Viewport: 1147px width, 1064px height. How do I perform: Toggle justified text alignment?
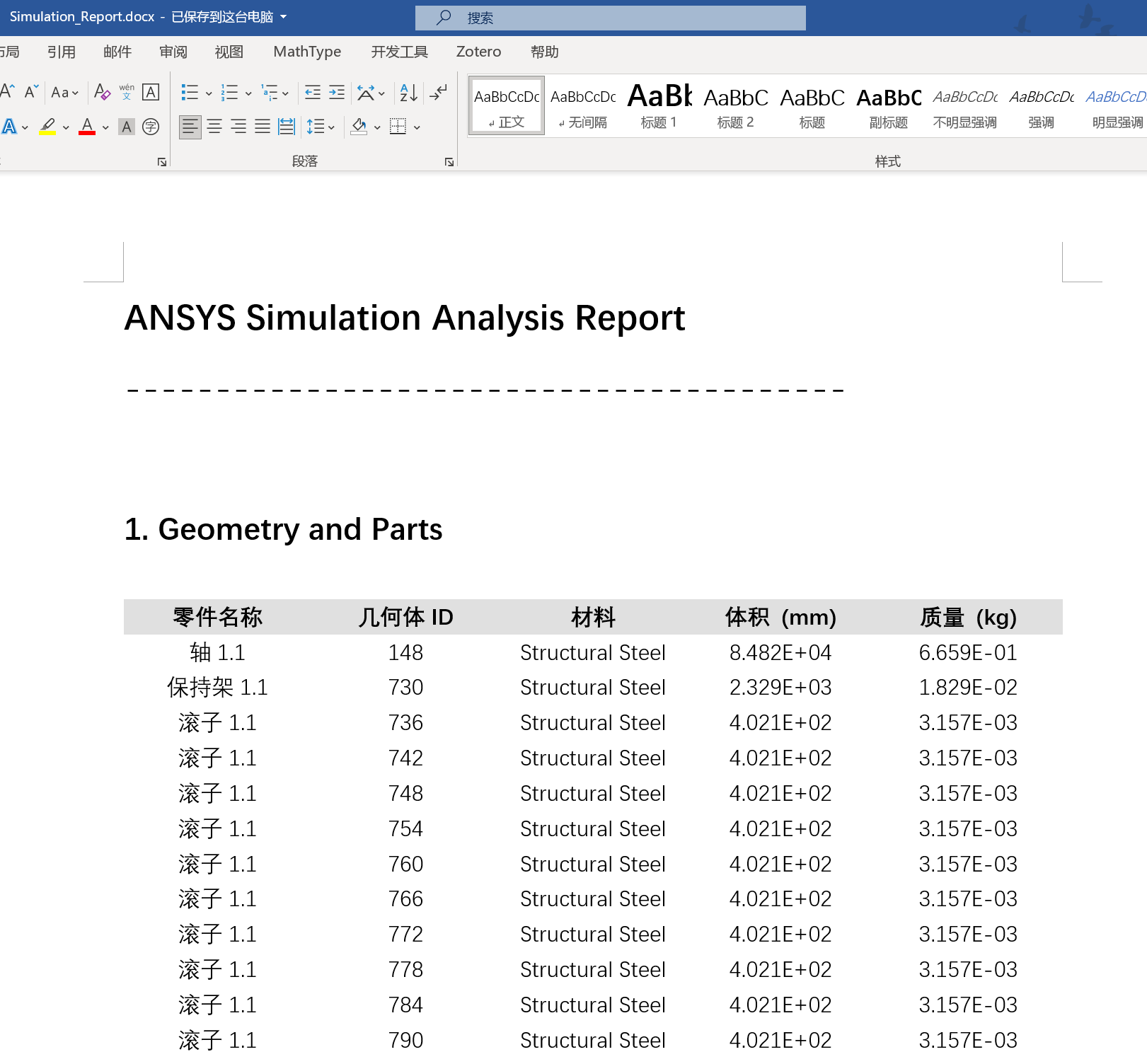click(x=263, y=127)
